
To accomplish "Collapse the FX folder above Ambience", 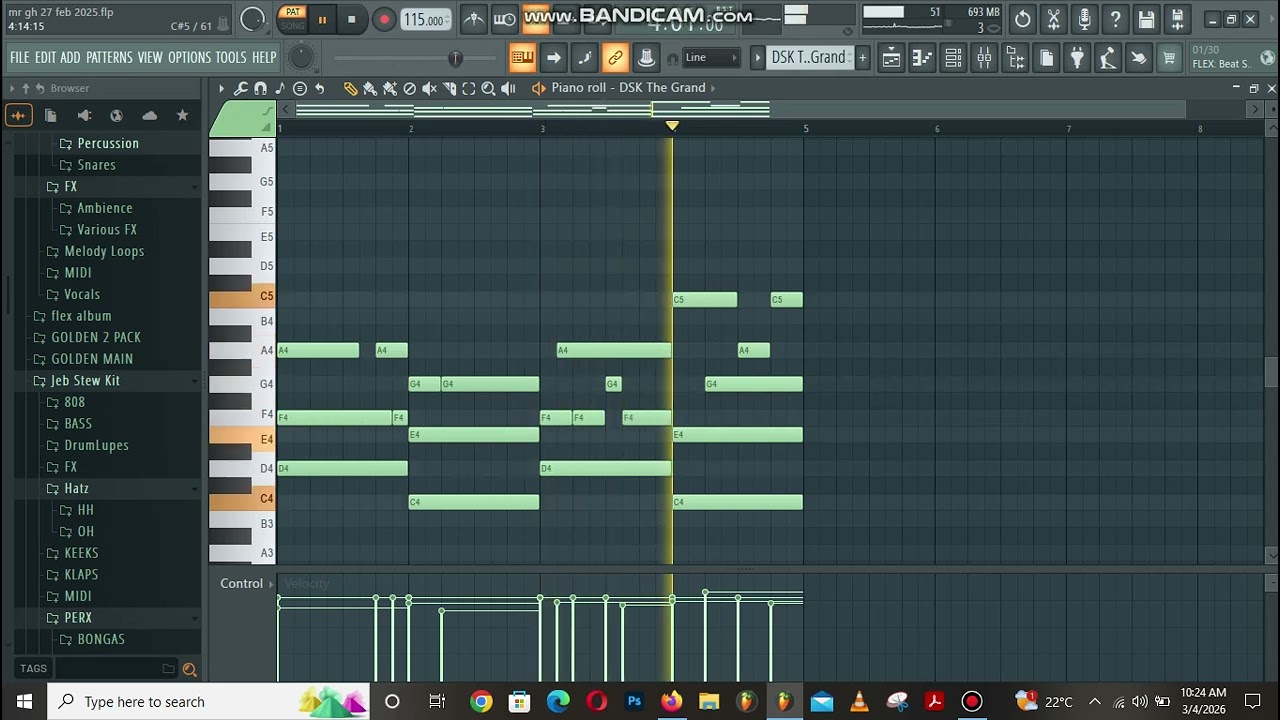I will [x=70, y=187].
